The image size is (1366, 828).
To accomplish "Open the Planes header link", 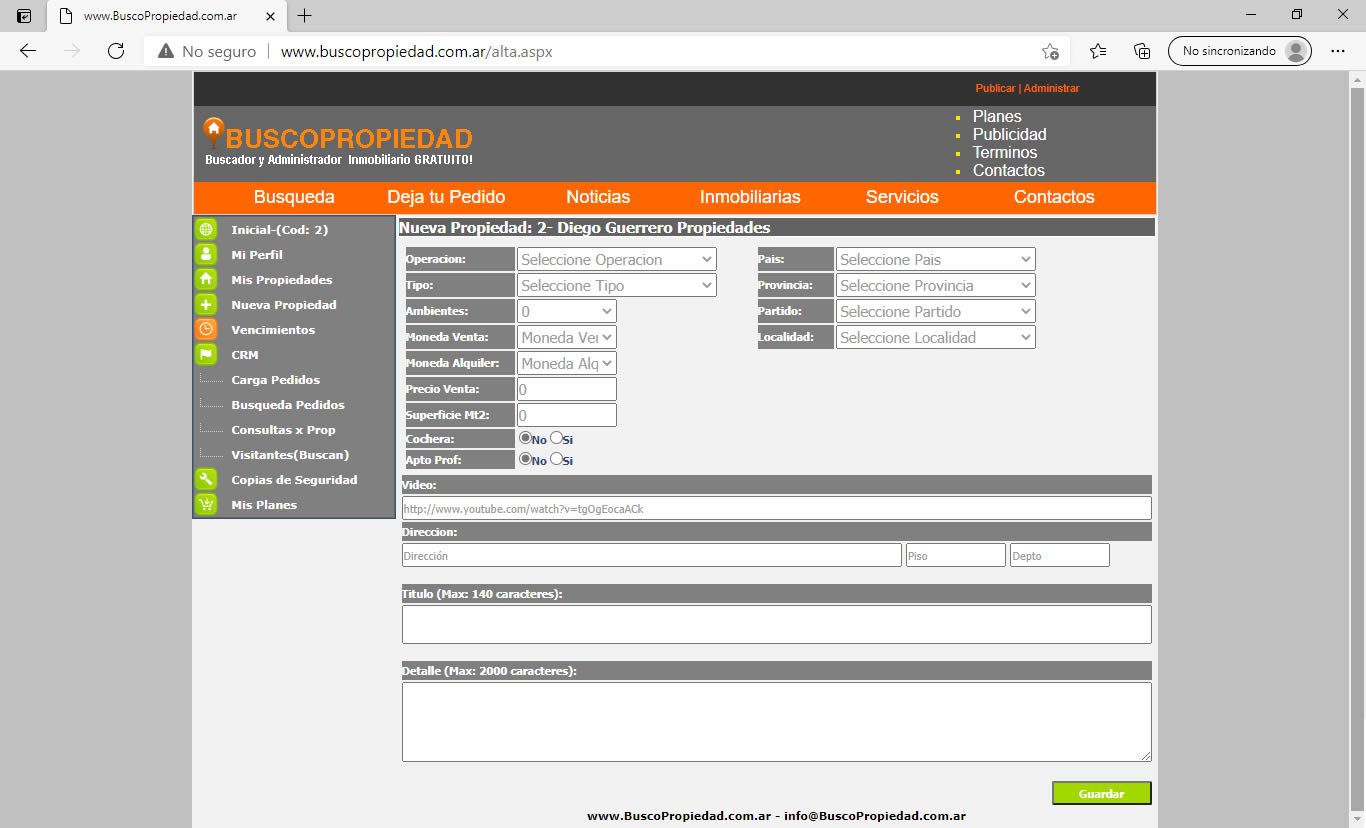I will [997, 116].
